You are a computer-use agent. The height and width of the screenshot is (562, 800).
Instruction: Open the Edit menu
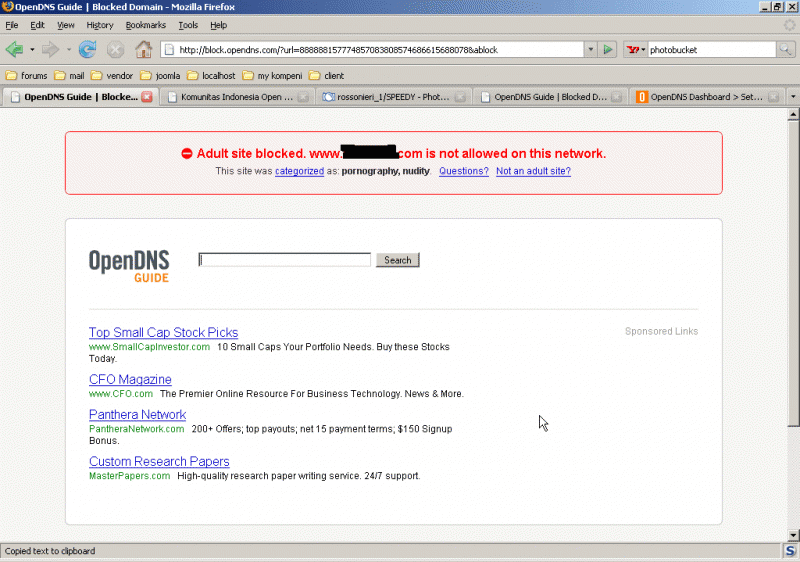[x=37, y=25]
